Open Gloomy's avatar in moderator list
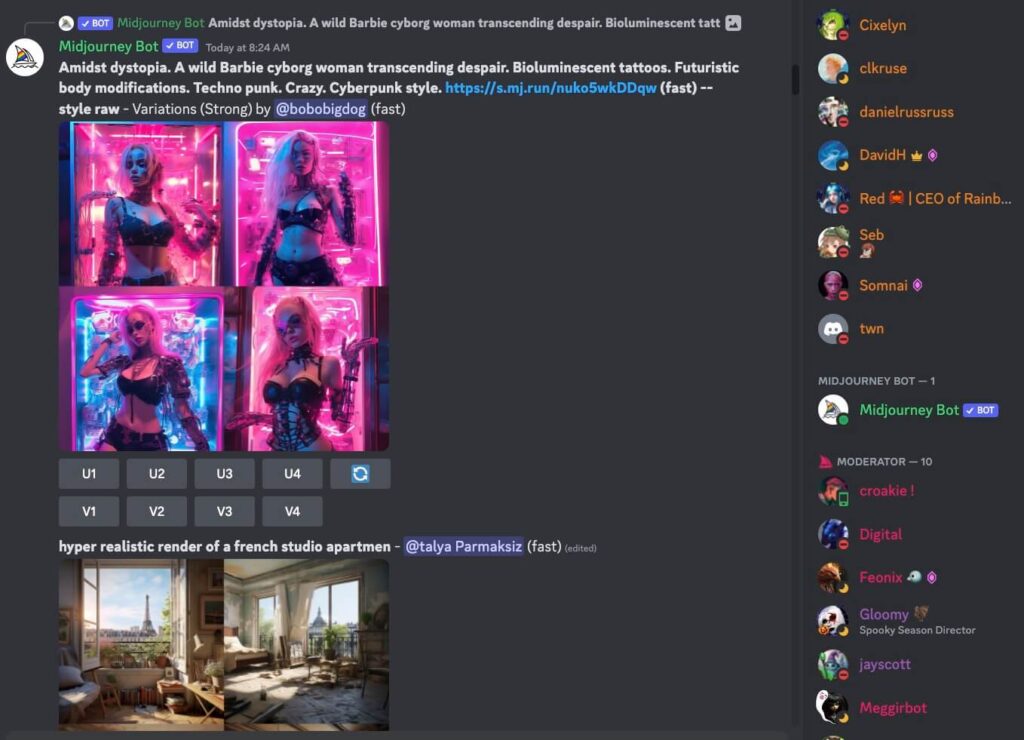The image size is (1024, 740). [x=833, y=621]
